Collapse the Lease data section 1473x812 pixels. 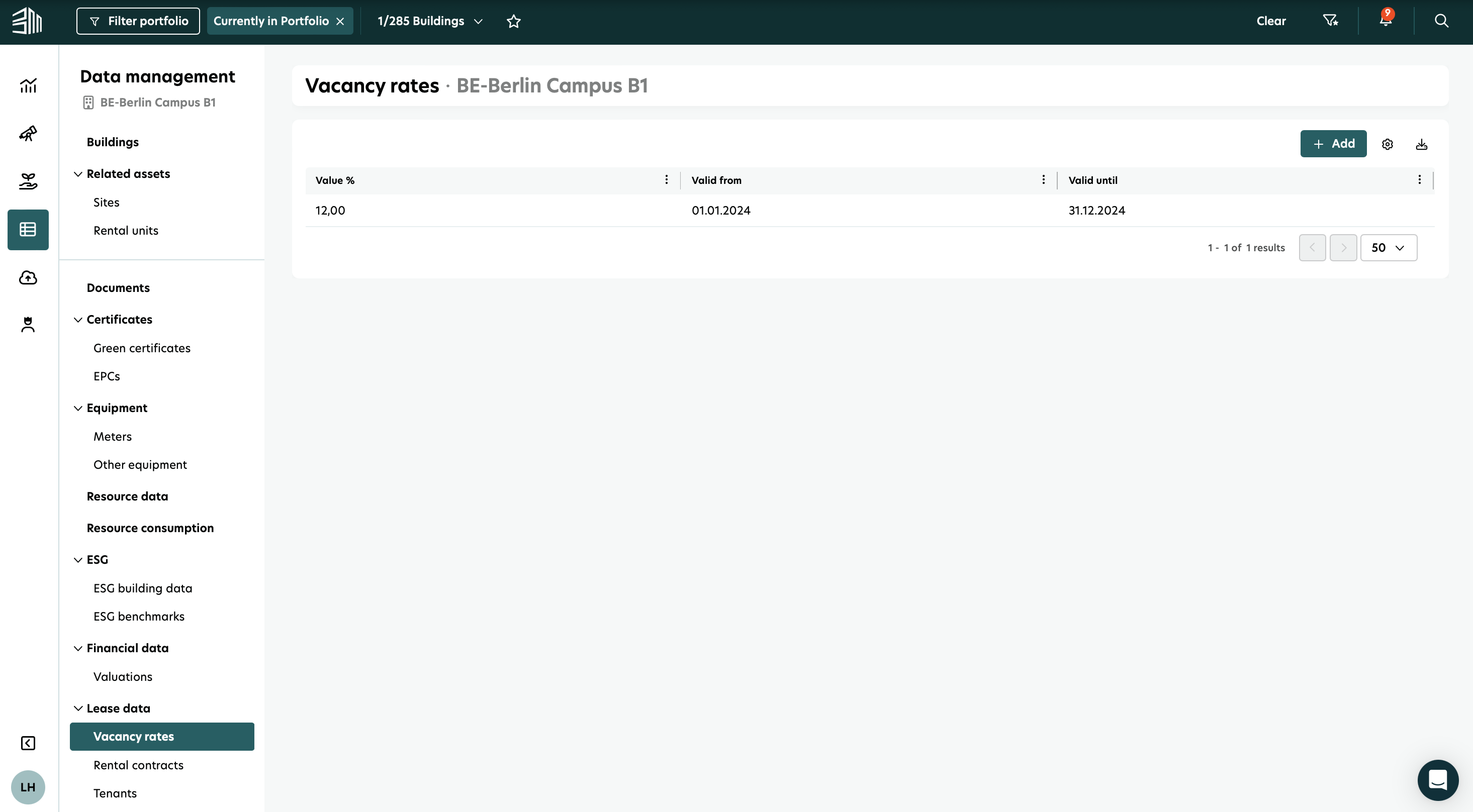pyautogui.click(x=78, y=708)
